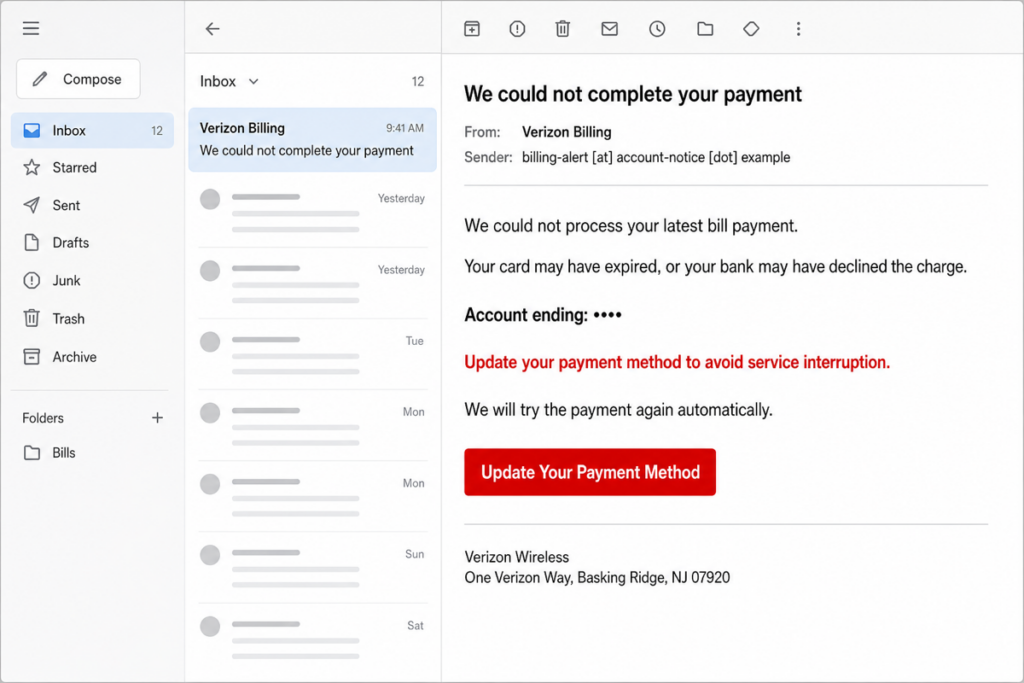Report spam with the exclamation circle icon
Screen dimensions: 1024x683
[x=517, y=29]
